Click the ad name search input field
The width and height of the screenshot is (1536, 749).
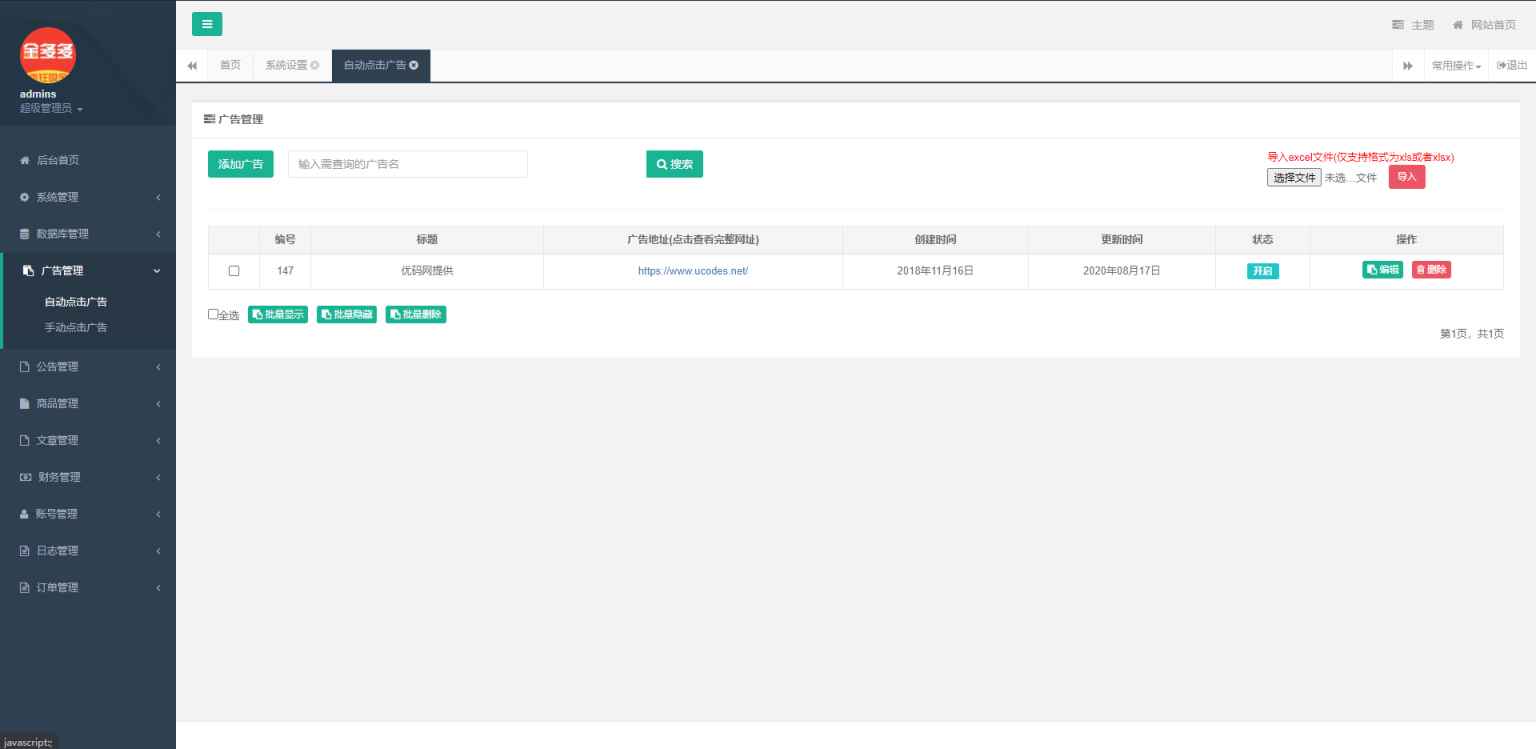coord(407,164)
